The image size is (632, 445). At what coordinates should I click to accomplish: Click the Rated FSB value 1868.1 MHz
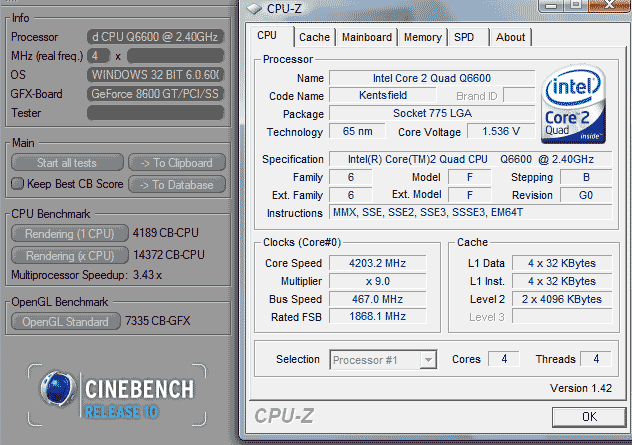tap(378, 316)
